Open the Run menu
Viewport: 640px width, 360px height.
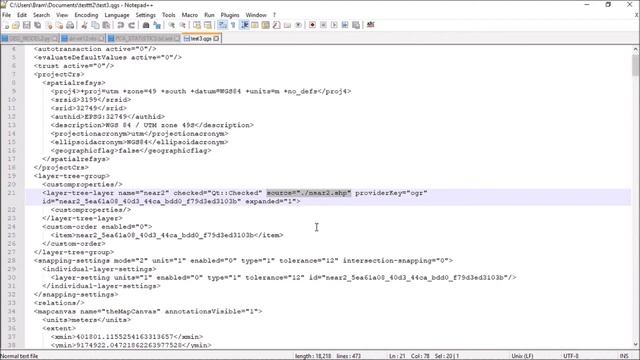[x=209, y=15]
